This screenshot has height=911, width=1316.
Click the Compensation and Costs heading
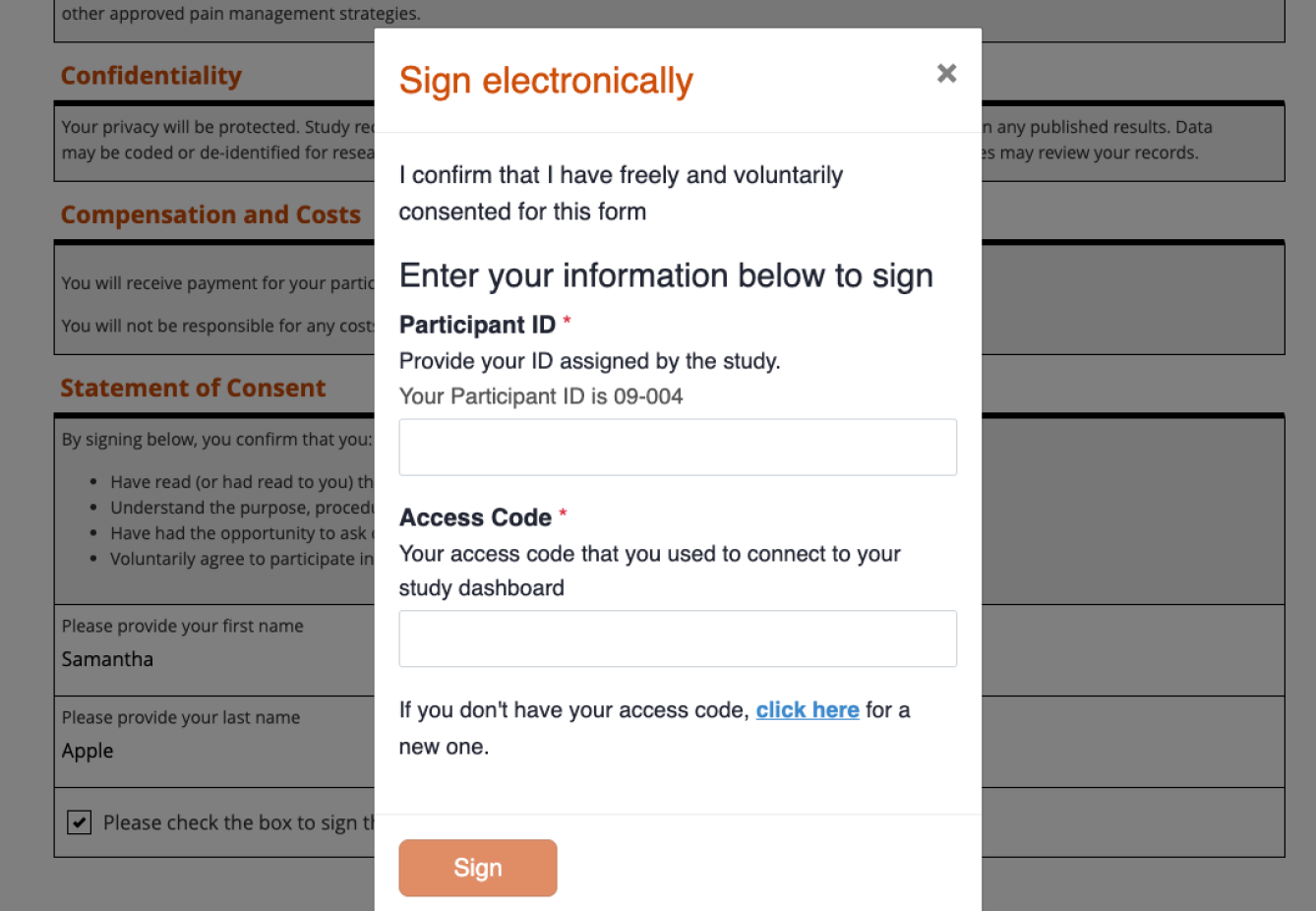click(210, 214)
